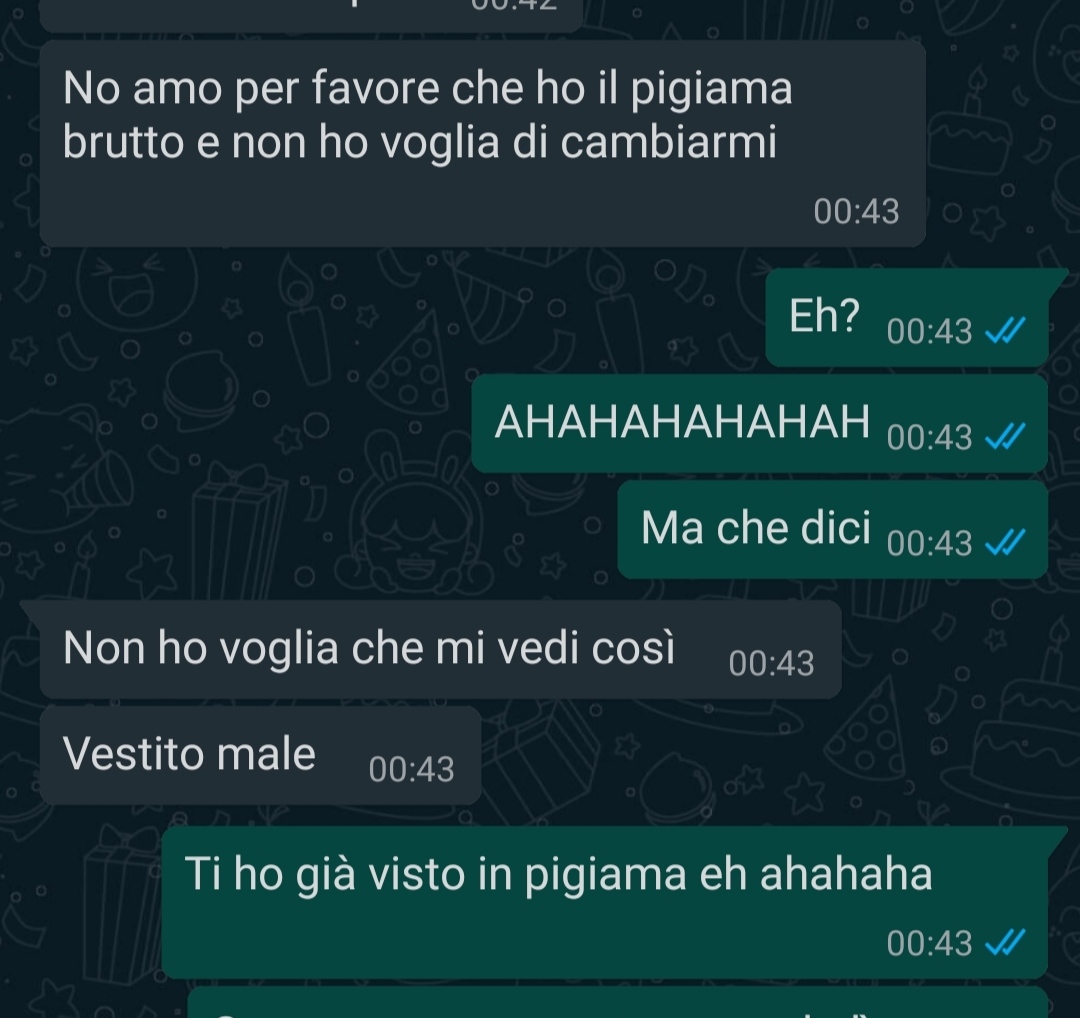The height and width of the screenshot is (1018, 1080).
Task: Tap the timestamp on "Non ho voglia" message
Action: click(771, 663)
